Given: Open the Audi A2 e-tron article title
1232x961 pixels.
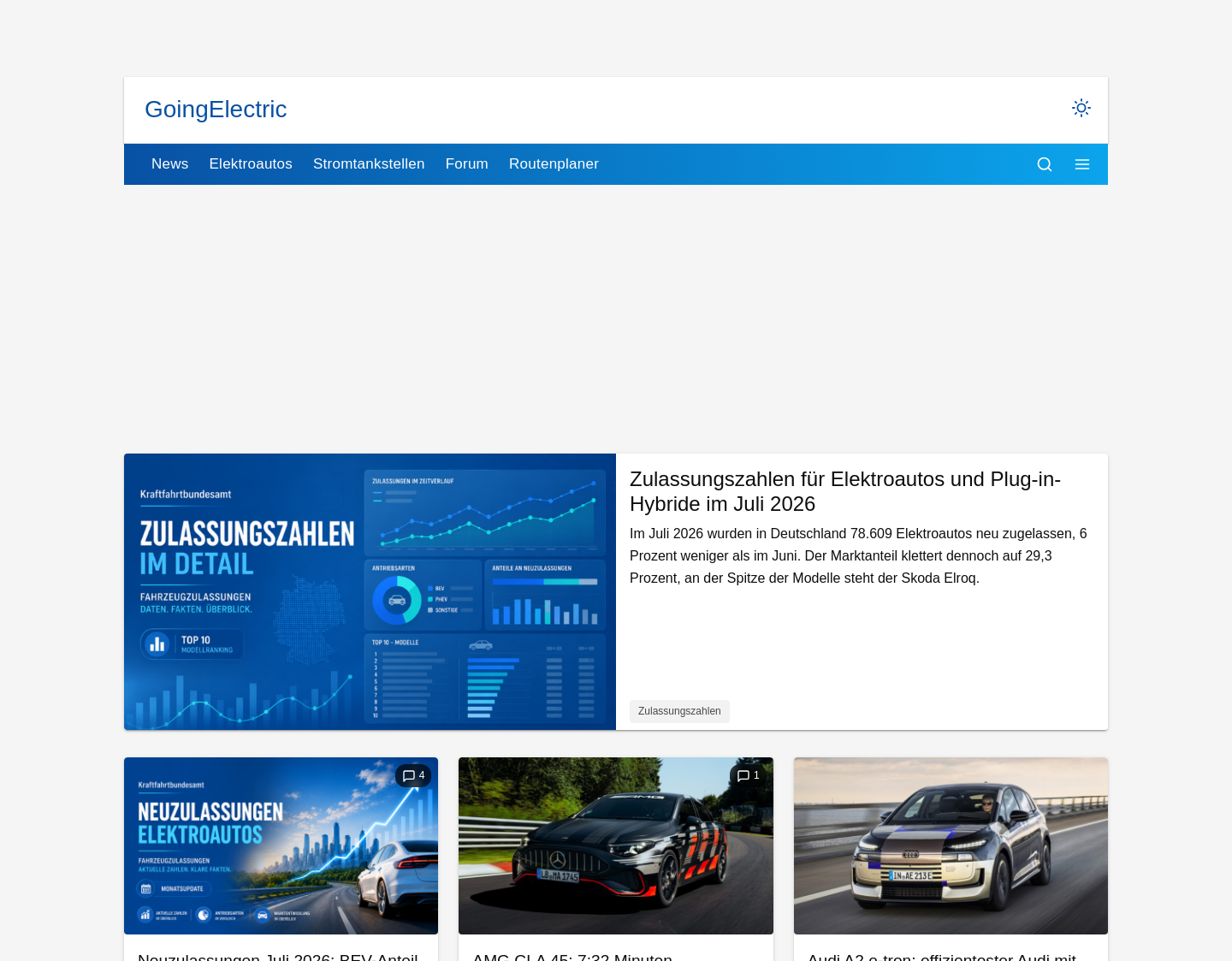Looking at the screenshot, I should tap(942, 957).
